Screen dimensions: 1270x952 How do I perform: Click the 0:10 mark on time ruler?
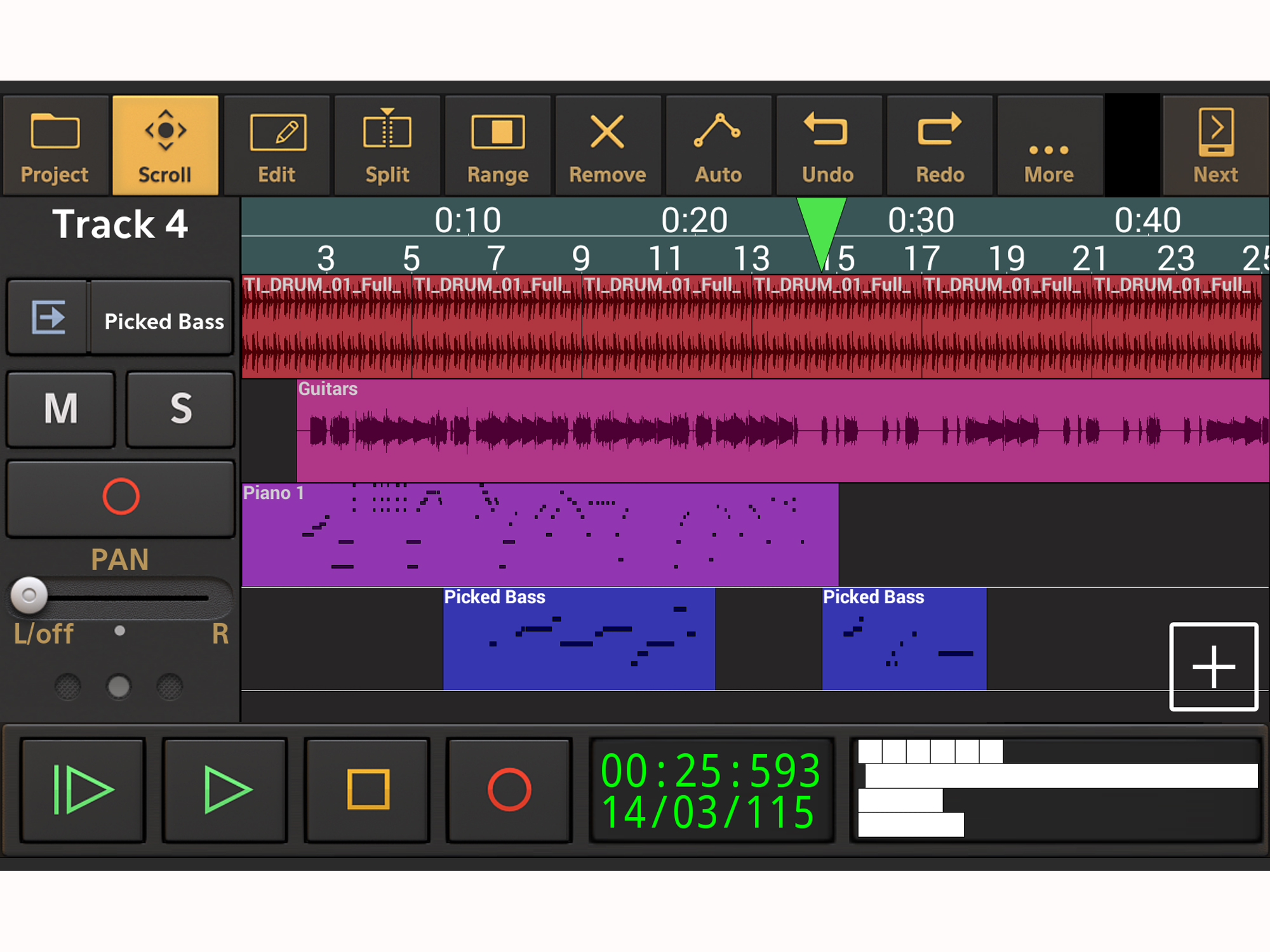click(468, 220)
